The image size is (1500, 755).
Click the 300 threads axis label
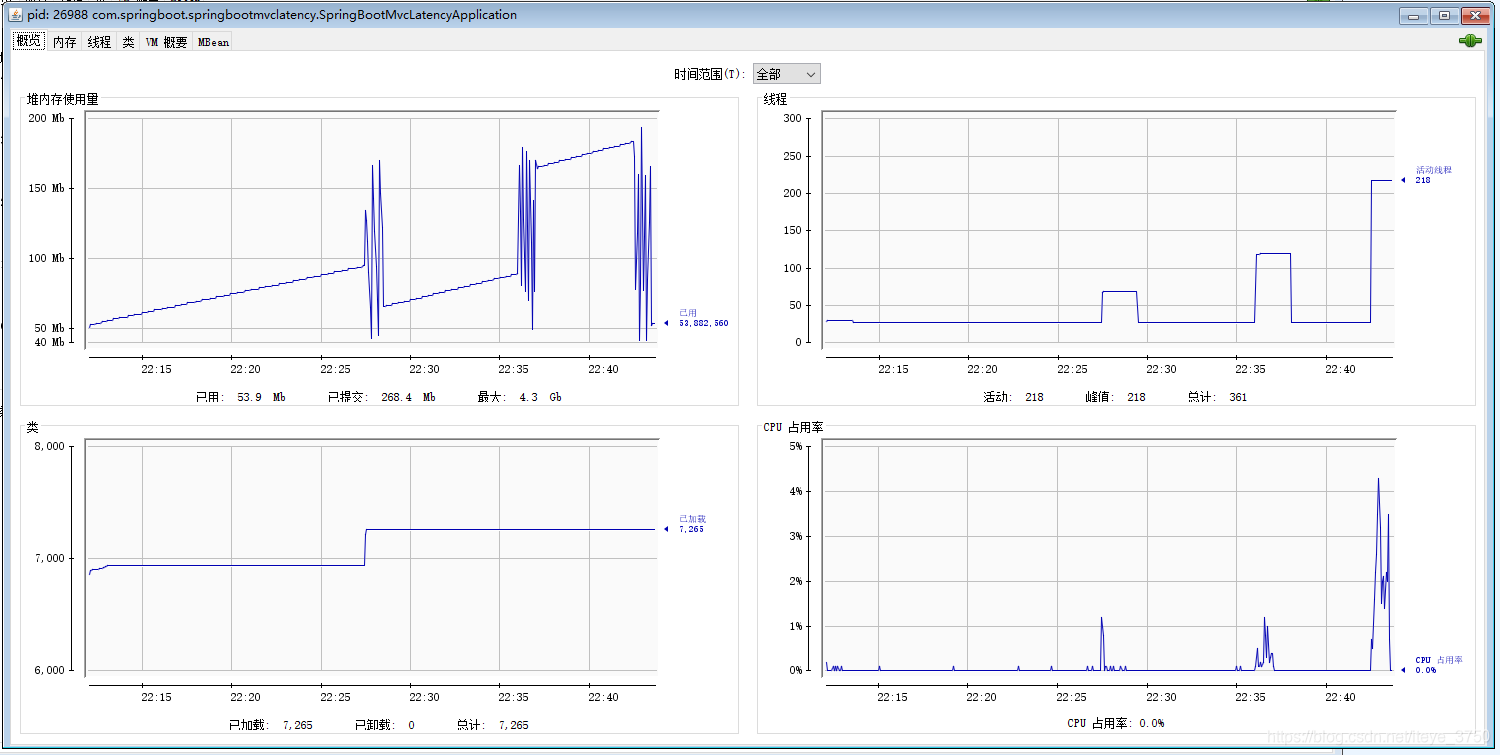pos(792,118)
